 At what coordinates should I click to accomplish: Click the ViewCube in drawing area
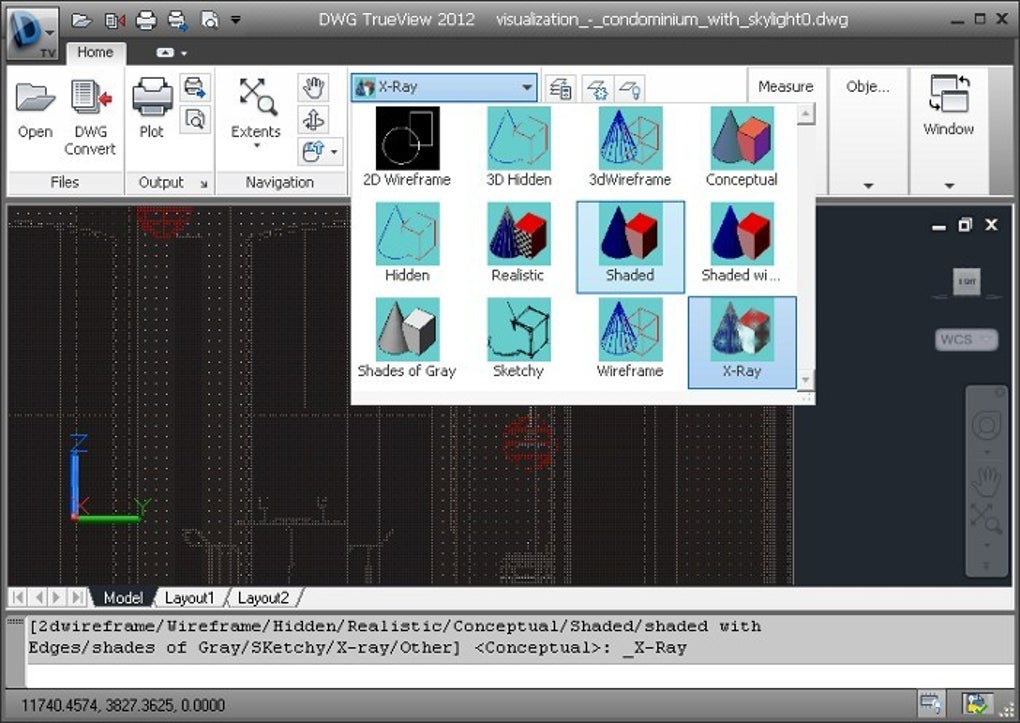coord(967,282)
